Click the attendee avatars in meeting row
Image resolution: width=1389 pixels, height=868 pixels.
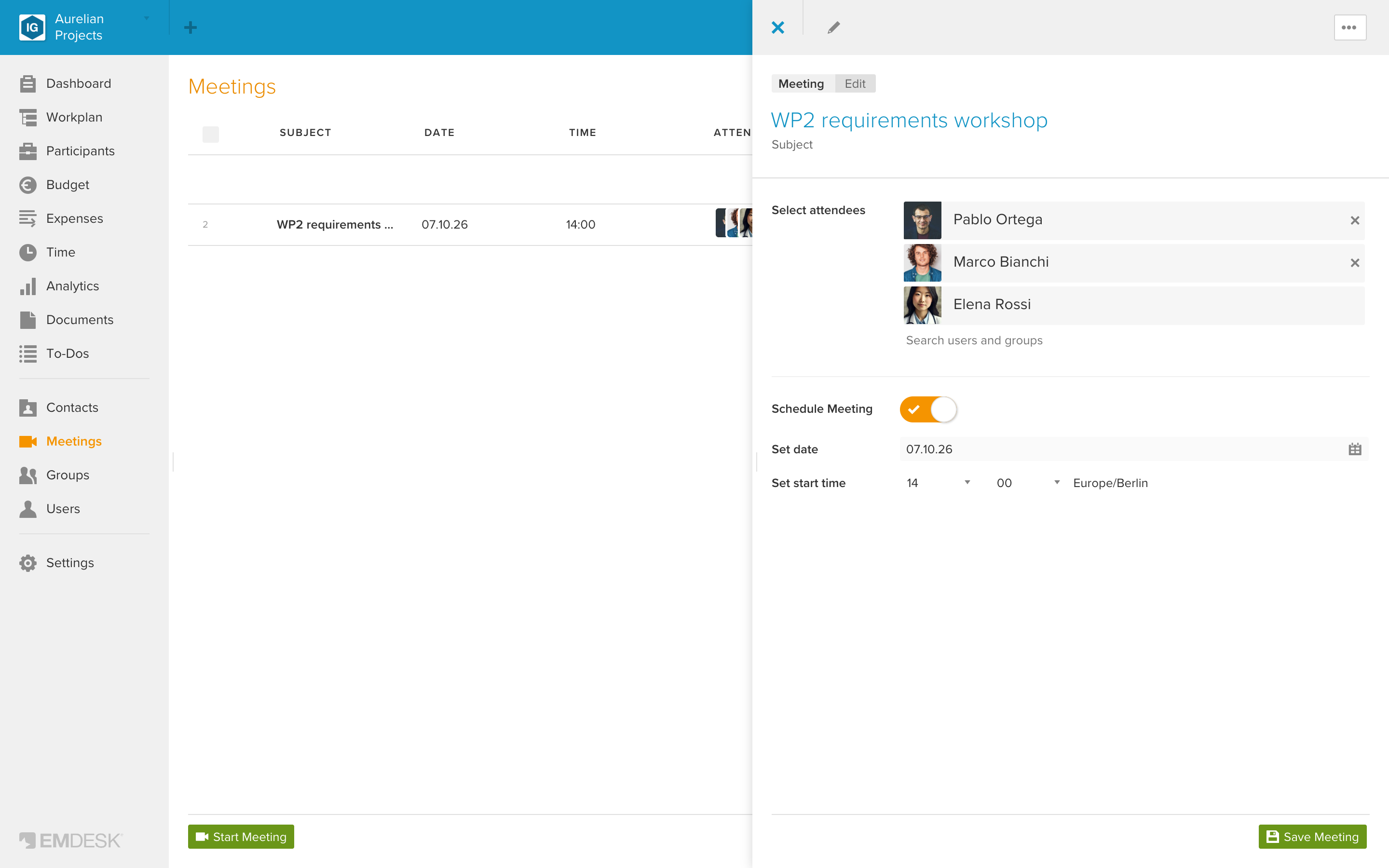734,223
